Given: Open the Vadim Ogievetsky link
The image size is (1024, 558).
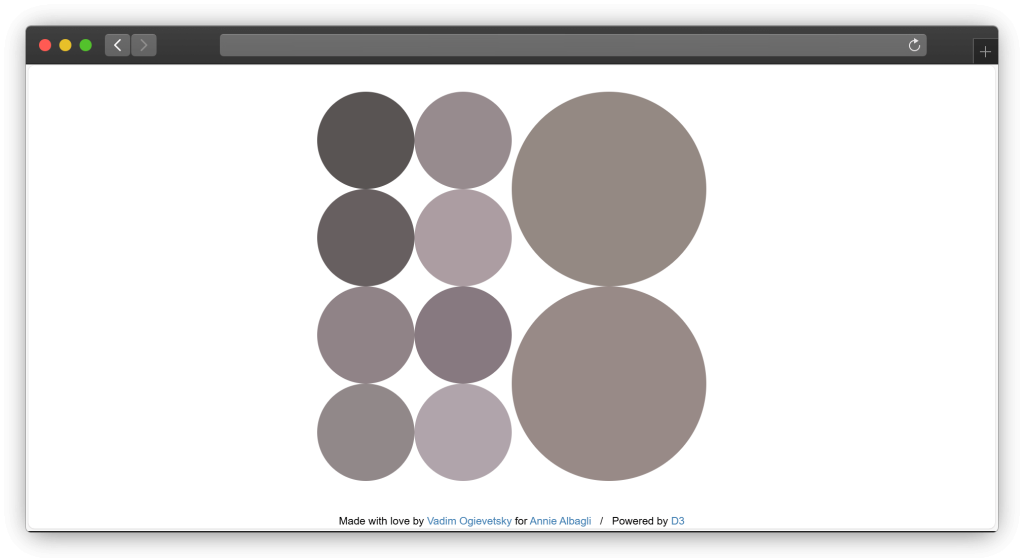Looking at the screenshot, I should click(469, 521).
